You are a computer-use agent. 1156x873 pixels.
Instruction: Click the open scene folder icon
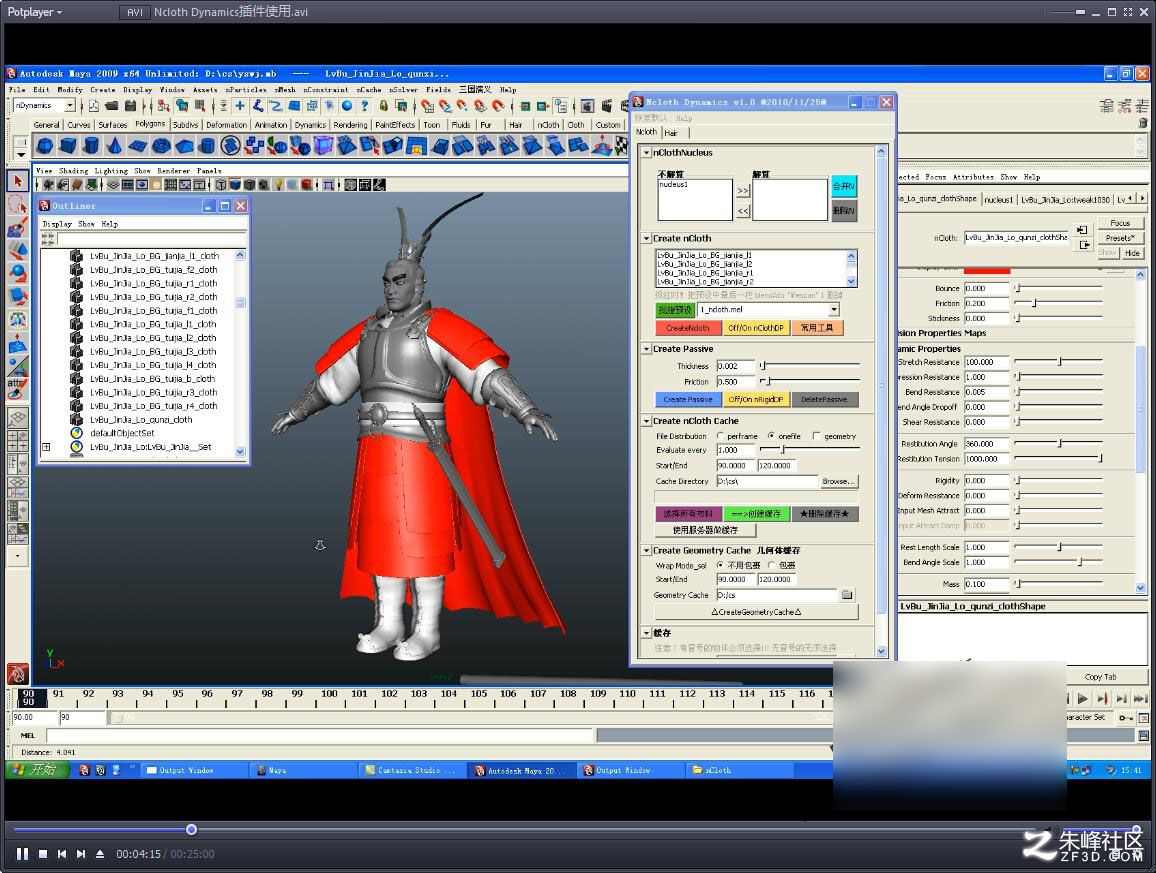(x=112, y=106)
